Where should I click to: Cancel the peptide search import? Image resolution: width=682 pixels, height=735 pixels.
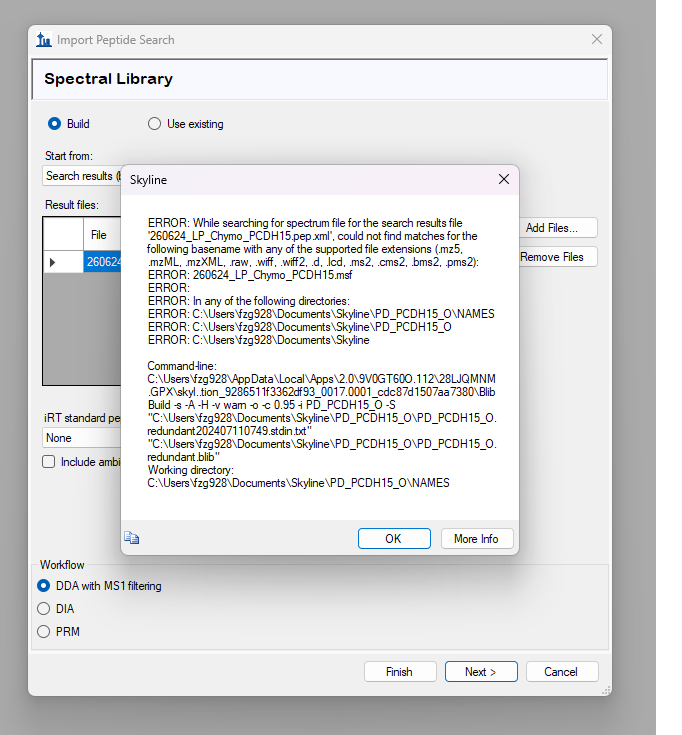point(561,671)
